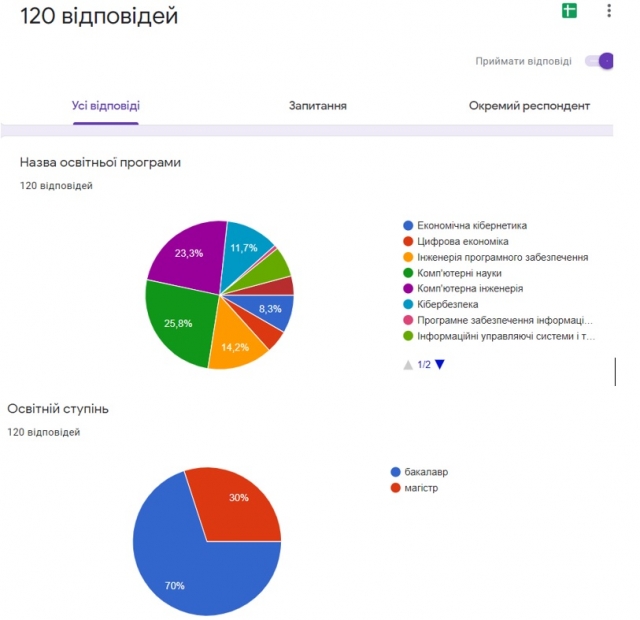Click the 30% red pie slice
Screen dimensions: 640x620
[239, 504]
